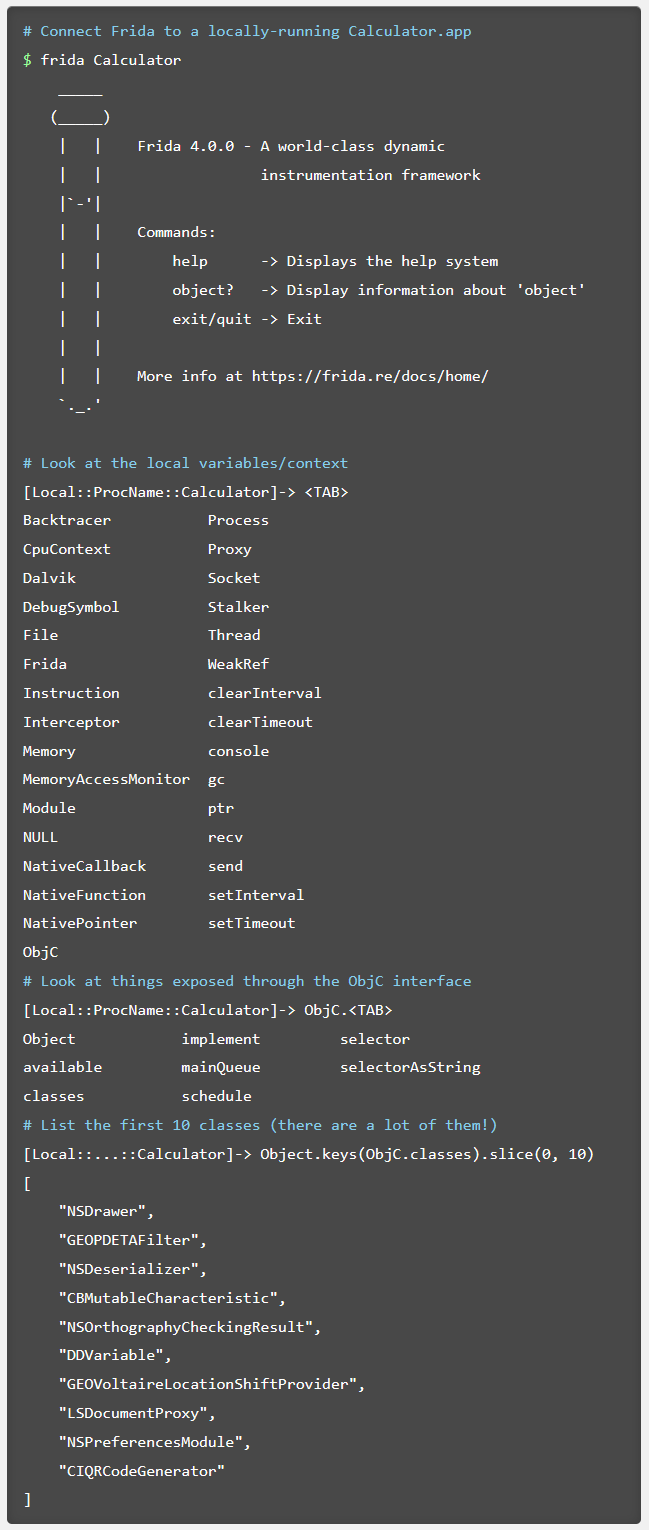Click the "classes" ObjC property
This screenshot has width=649, height=1530.
pos(53,1096)
